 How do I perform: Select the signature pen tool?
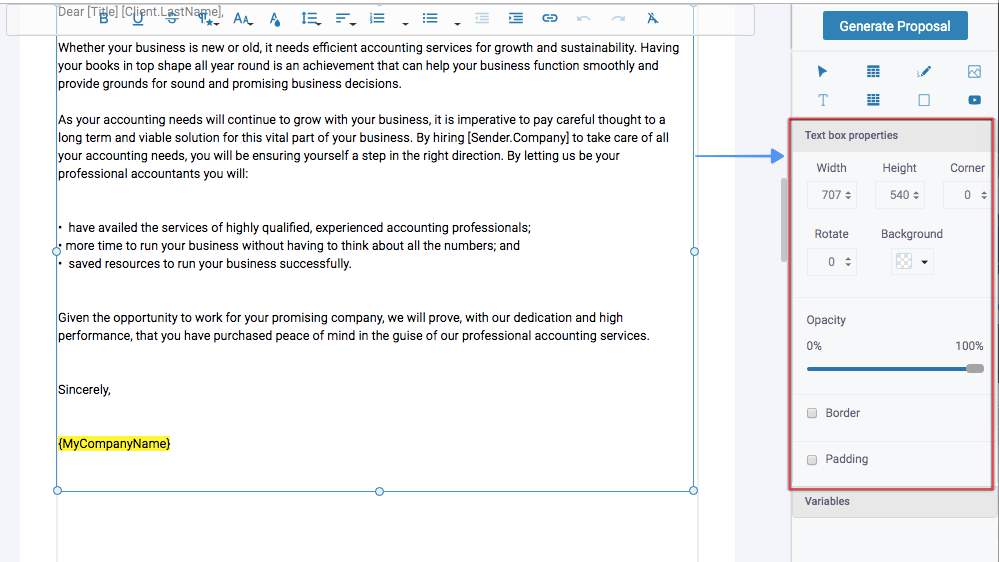[924, 71]
